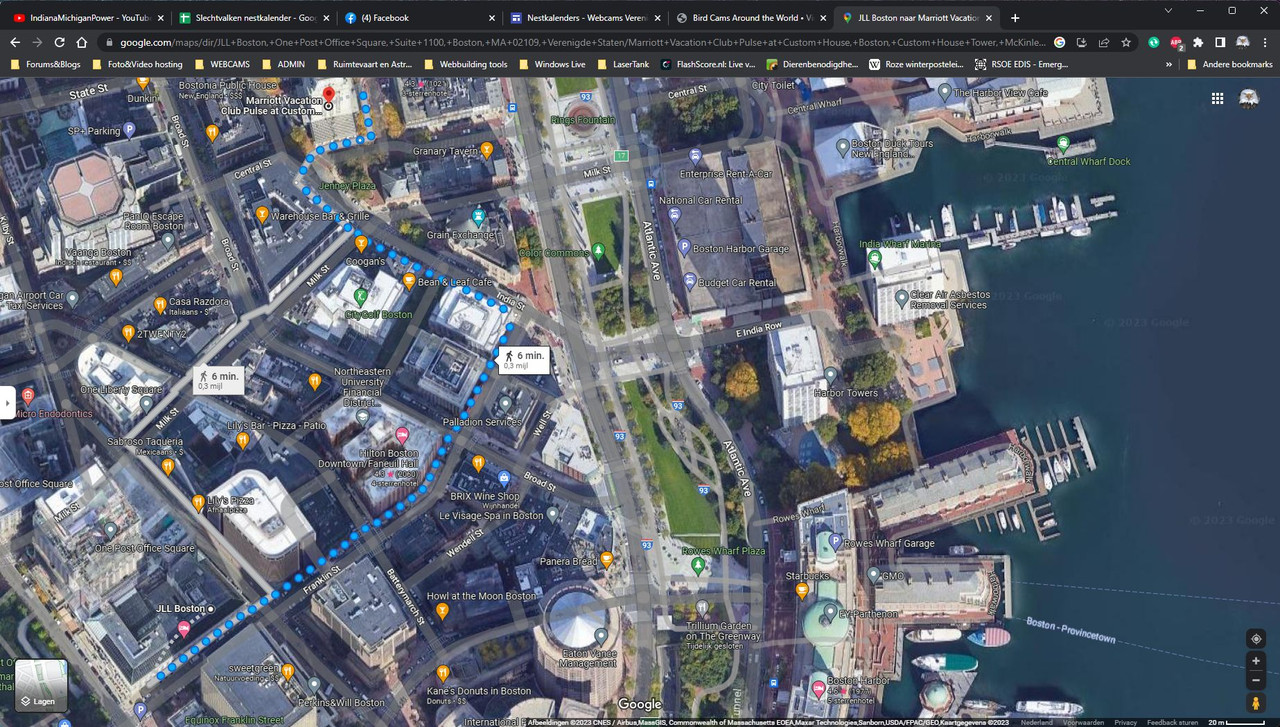Screen dimensions: 1280x727
Task: Open the Google account eagle avatar on map
Action: (1249, 98)
